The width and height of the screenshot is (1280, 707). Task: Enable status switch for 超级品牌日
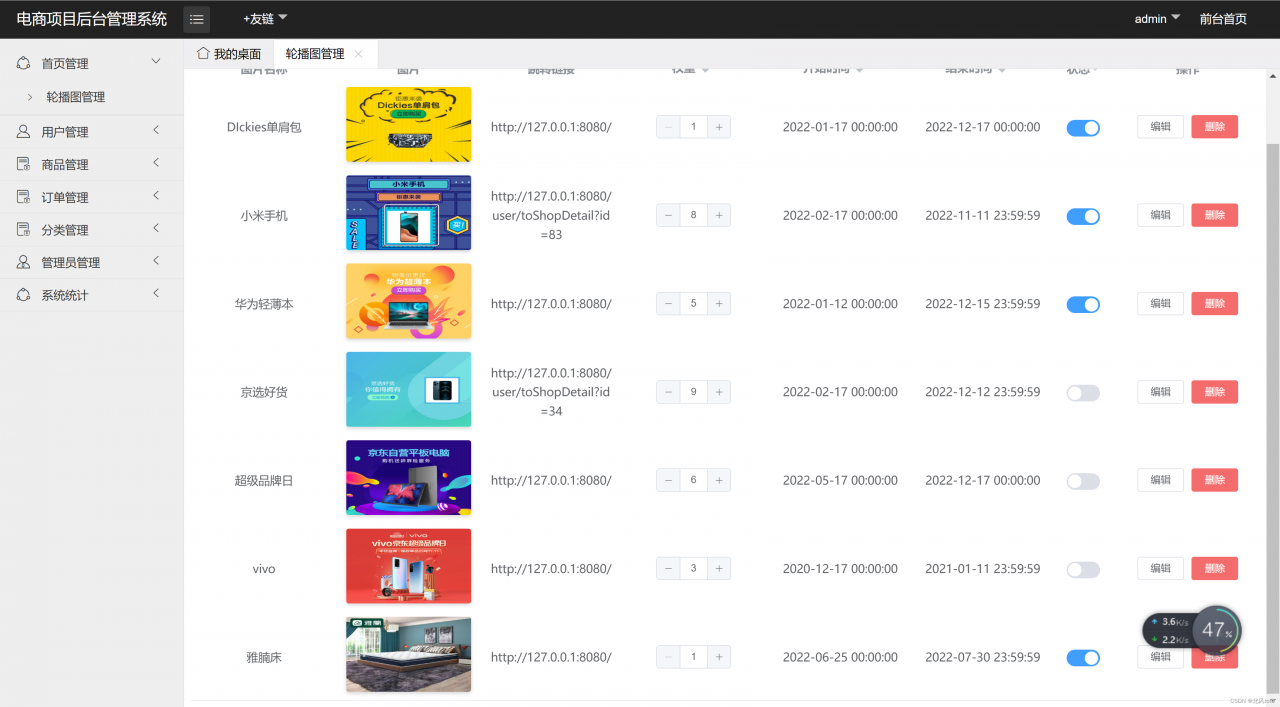1083,481
